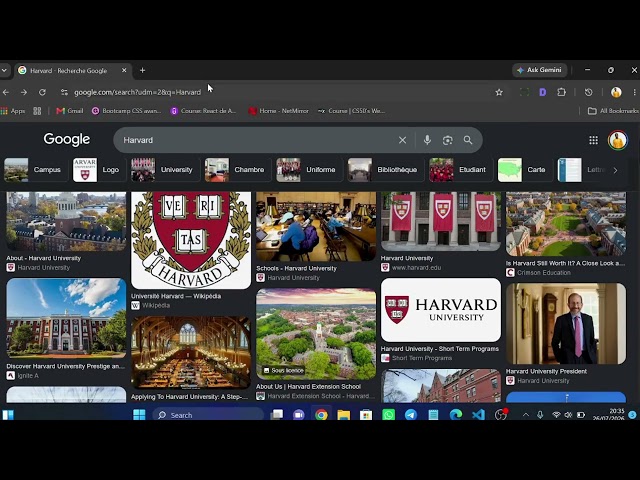Select the Chambre filter chip
640x480 pixels.
point(236,170)
